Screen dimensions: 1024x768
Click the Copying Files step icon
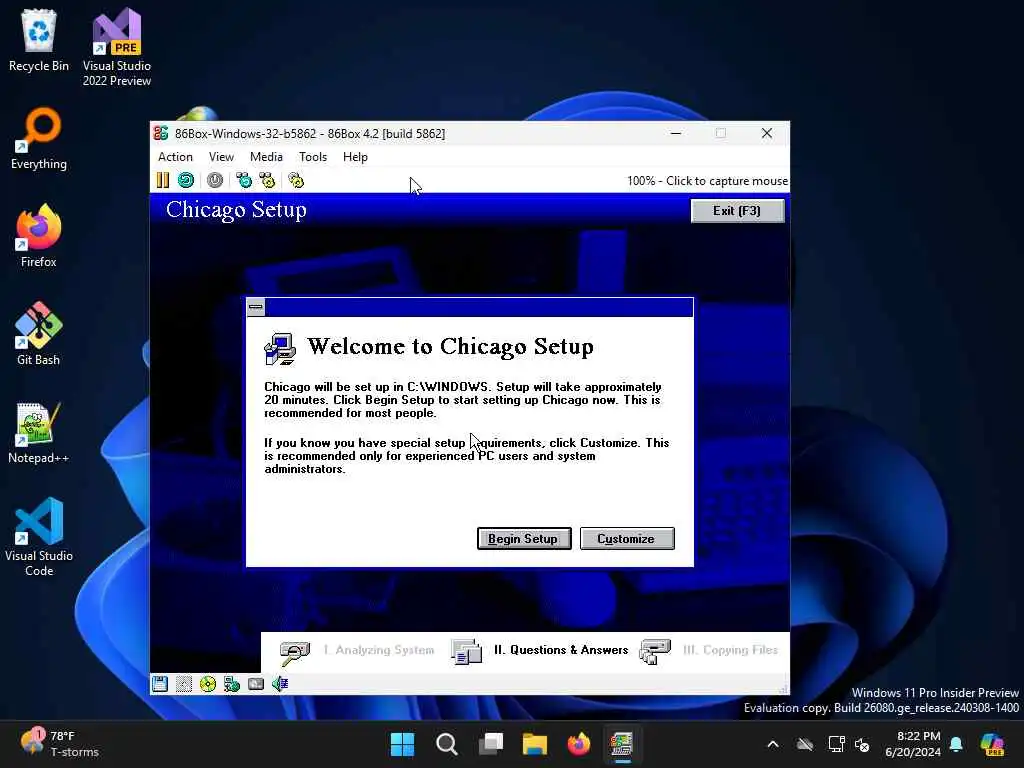point(655,651)
